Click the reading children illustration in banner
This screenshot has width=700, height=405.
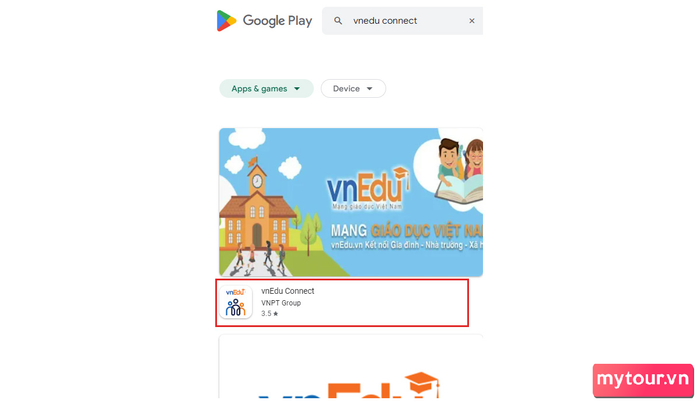[460, 172]
